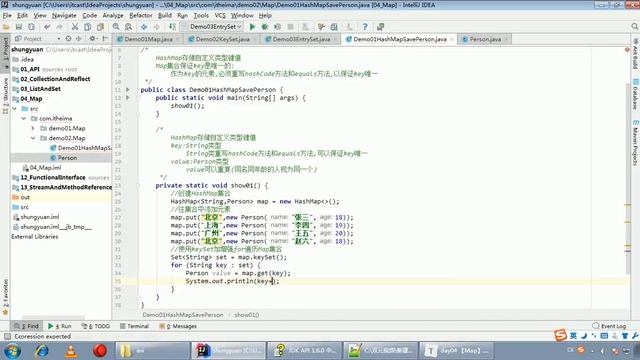Close the Demo01HashMapSavePerson.java tab

point(452,40)
